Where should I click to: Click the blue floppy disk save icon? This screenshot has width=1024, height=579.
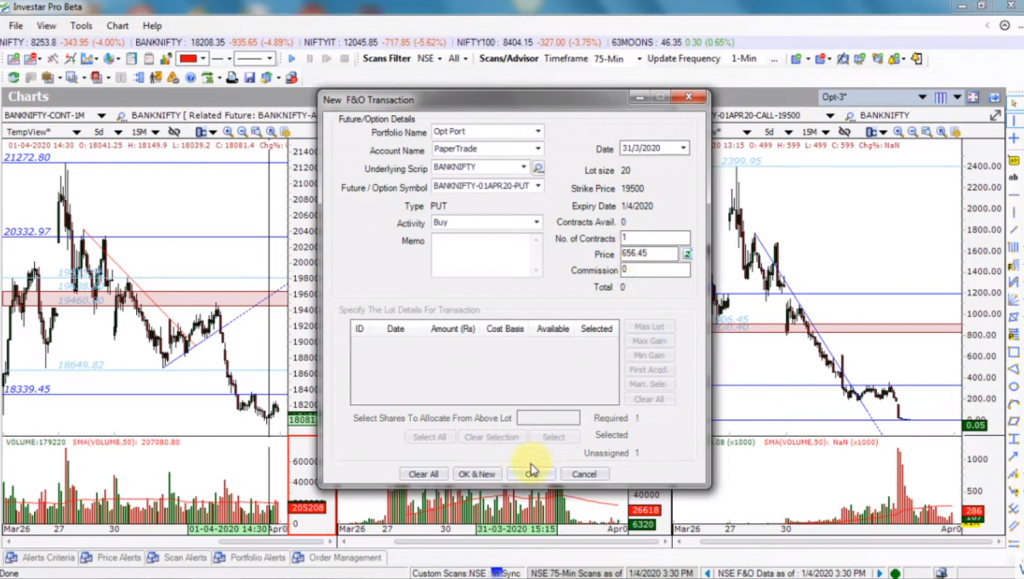pos(249,78)
